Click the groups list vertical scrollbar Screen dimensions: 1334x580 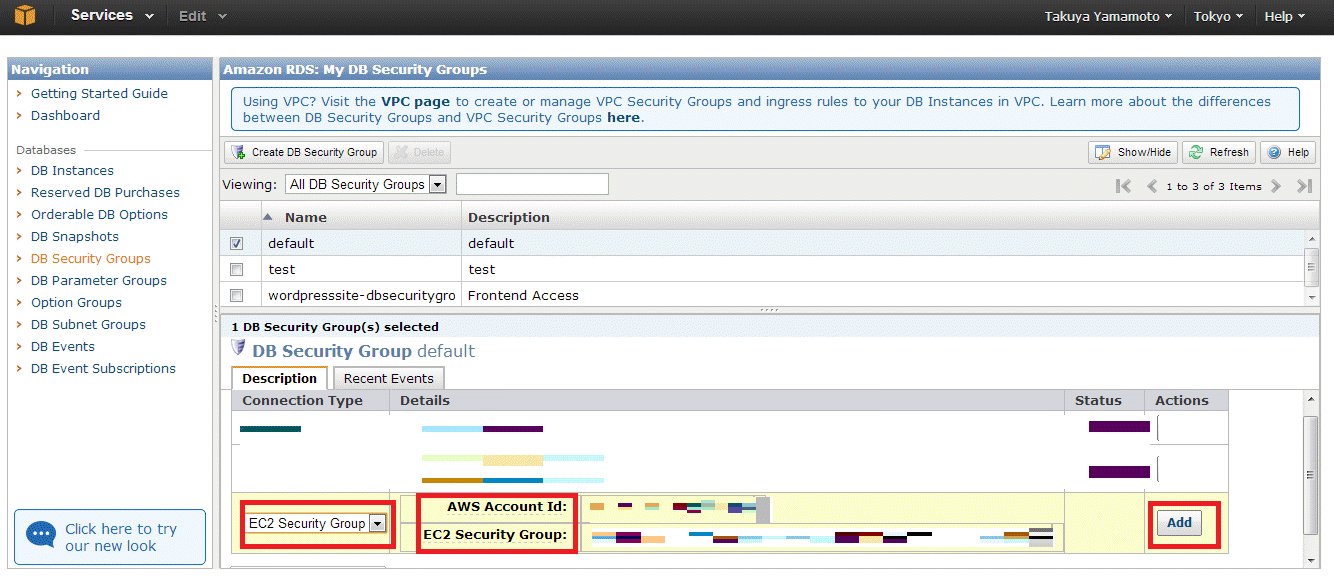coord(1312,268)
